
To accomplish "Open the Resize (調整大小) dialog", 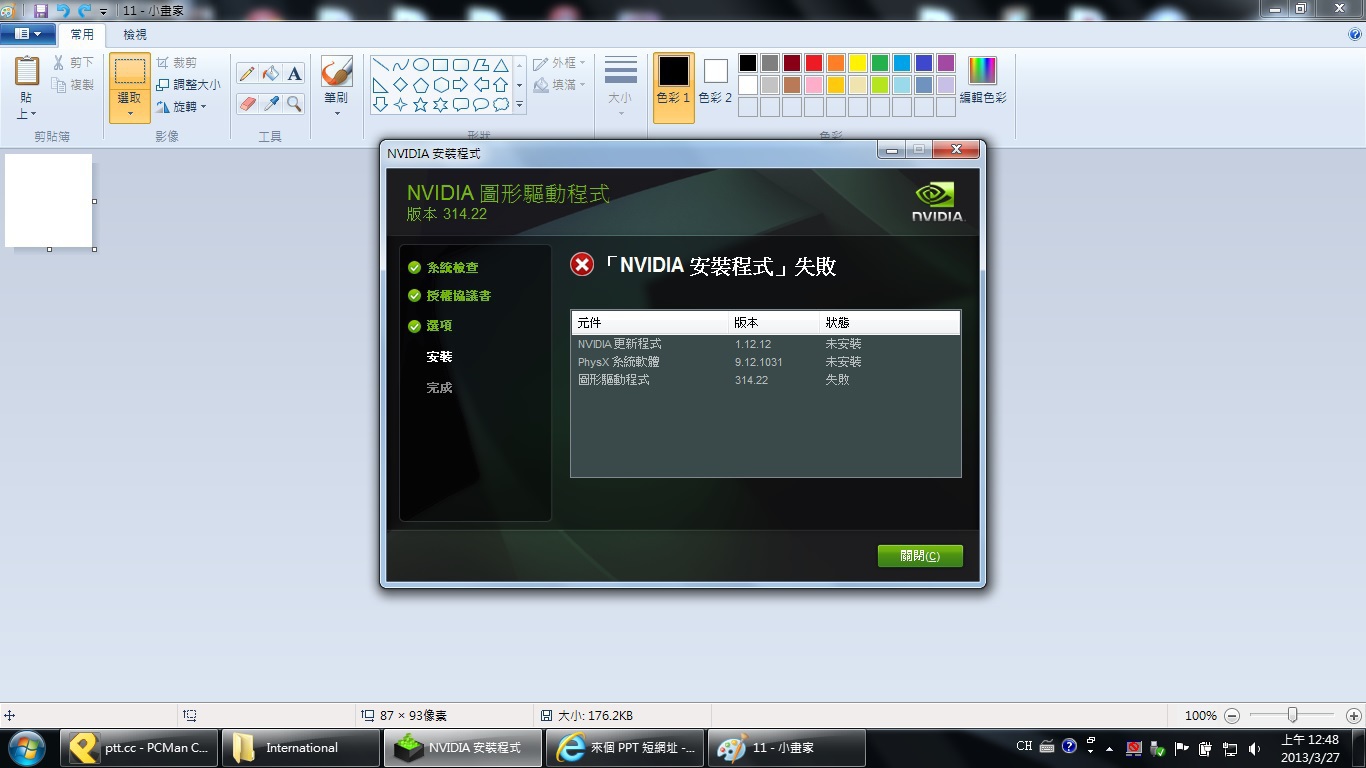I will (x=189, y=85).
